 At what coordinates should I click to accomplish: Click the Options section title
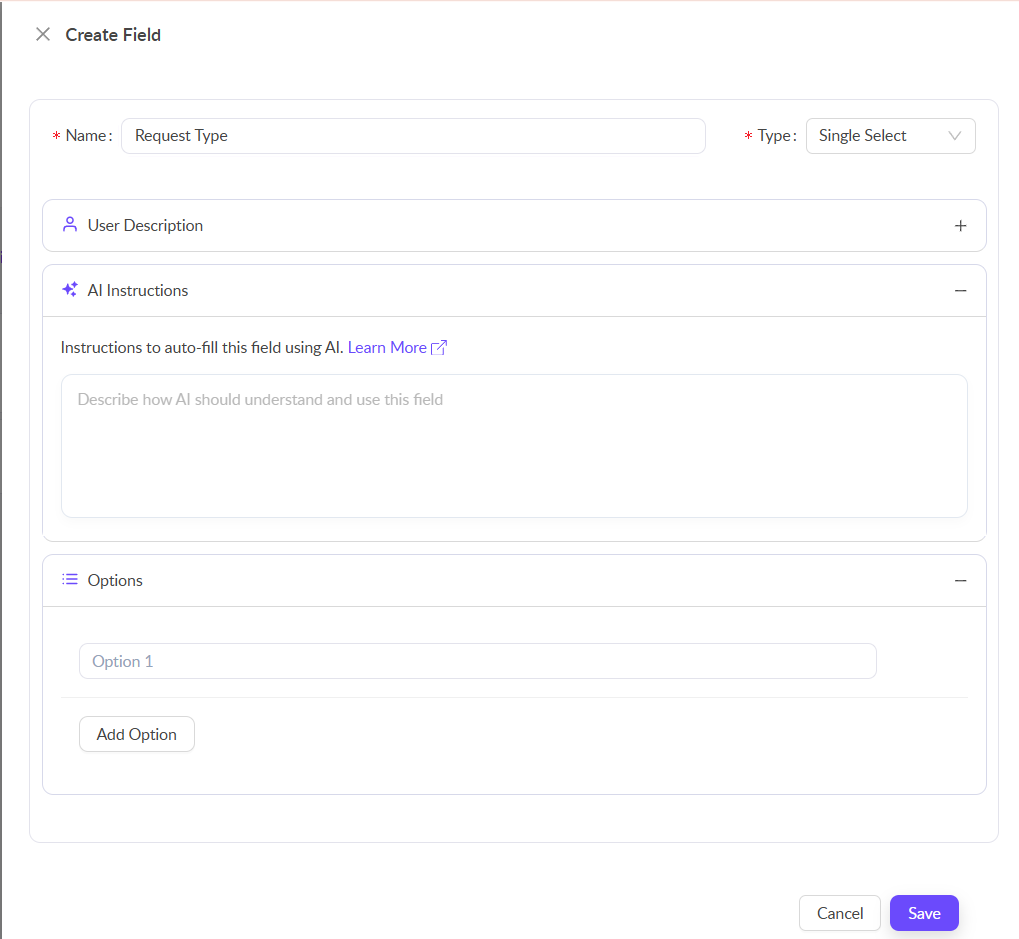115,581
